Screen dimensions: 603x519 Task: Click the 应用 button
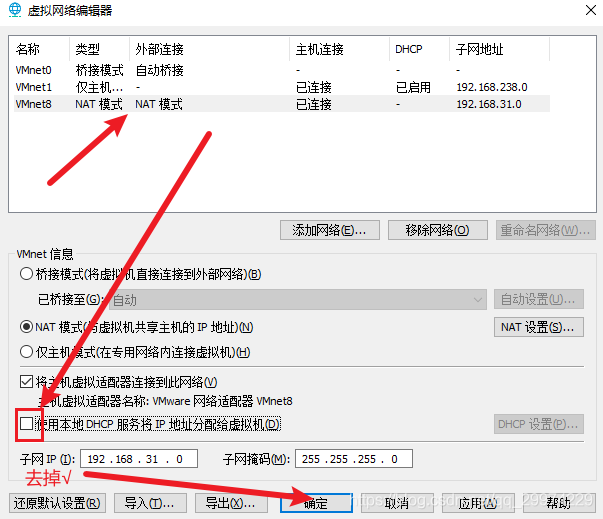478,503
